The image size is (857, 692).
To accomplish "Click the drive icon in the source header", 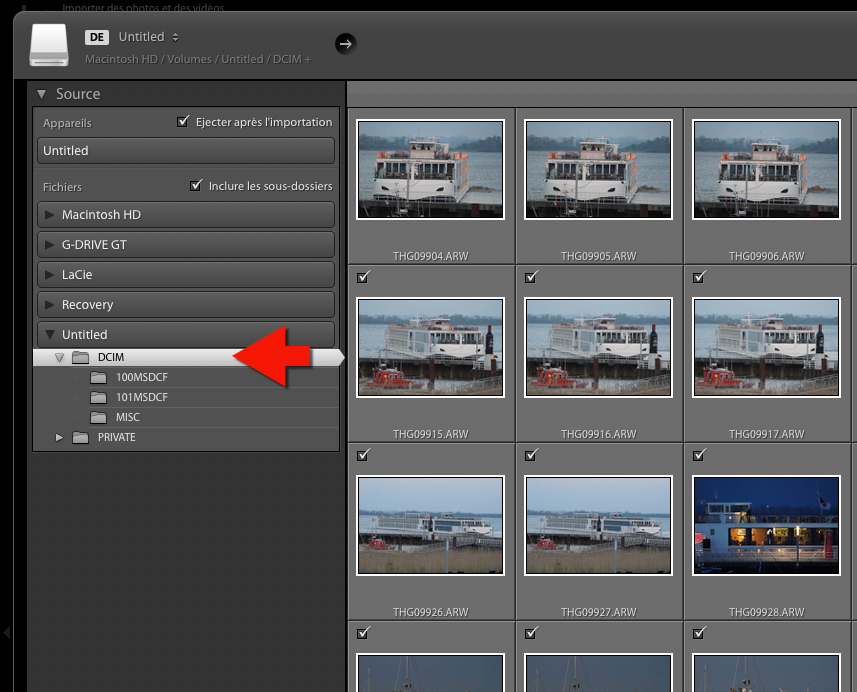I will click(x=49, y=45).
